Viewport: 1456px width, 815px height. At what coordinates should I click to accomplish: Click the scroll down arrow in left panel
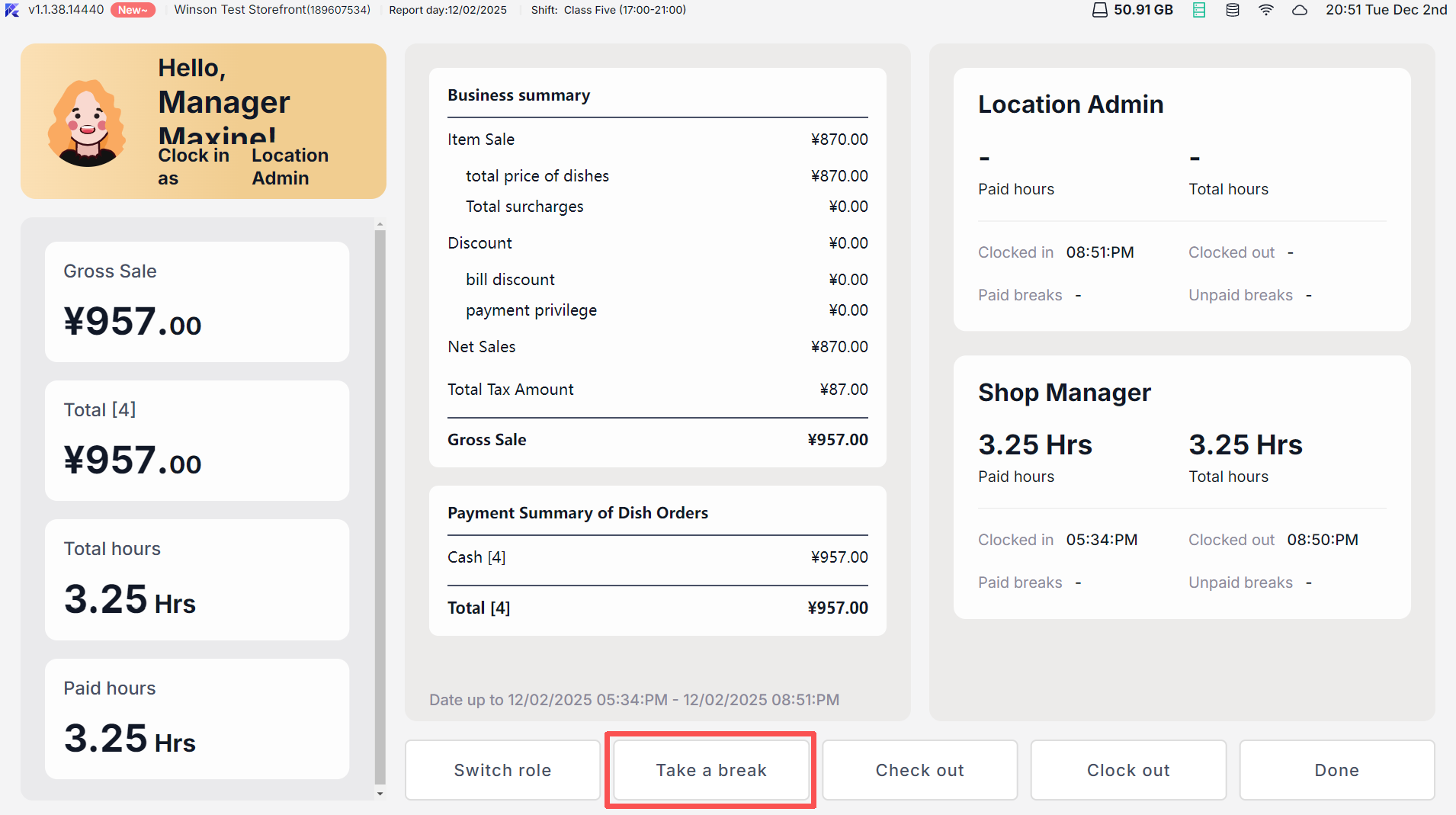380,794
